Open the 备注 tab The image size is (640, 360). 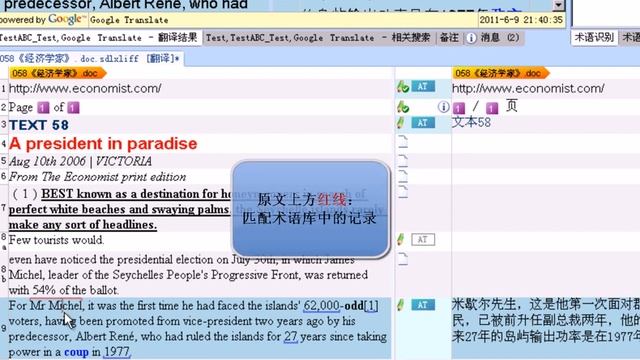(449, 38)
